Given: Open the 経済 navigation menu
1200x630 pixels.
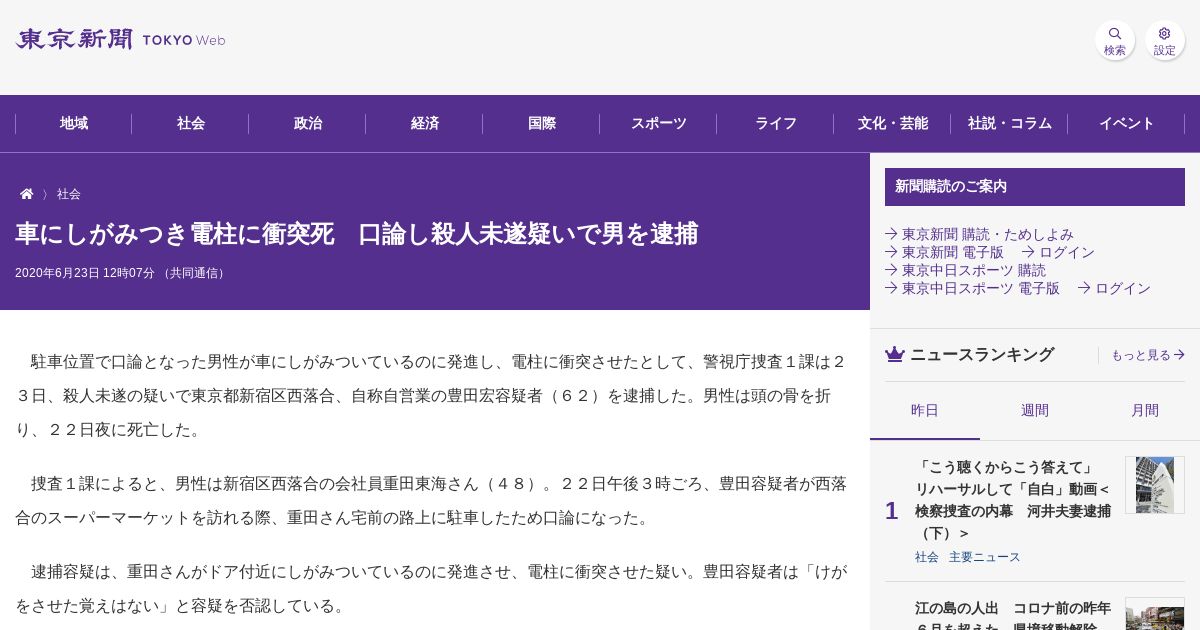Looking at the screenshot, I should coord(424,124).
